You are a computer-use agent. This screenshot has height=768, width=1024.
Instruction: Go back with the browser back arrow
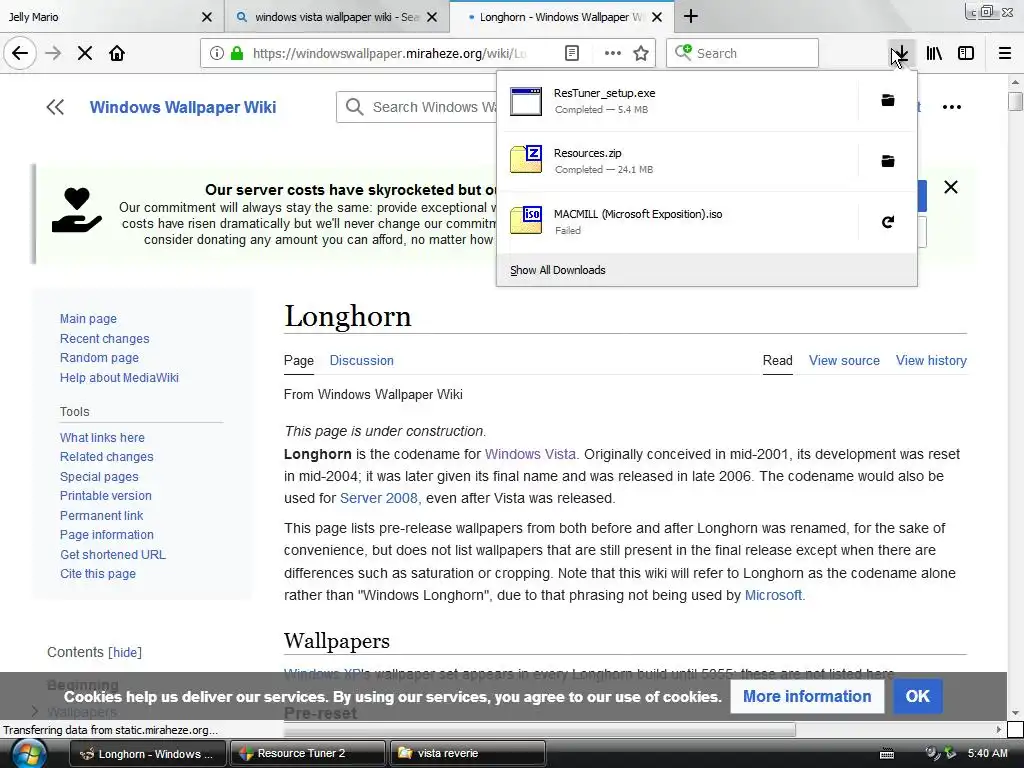20,53
